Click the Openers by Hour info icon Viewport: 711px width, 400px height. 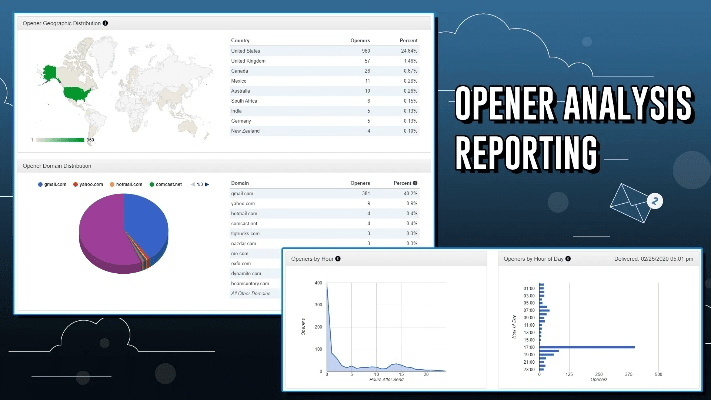click(x=338, y=259)
